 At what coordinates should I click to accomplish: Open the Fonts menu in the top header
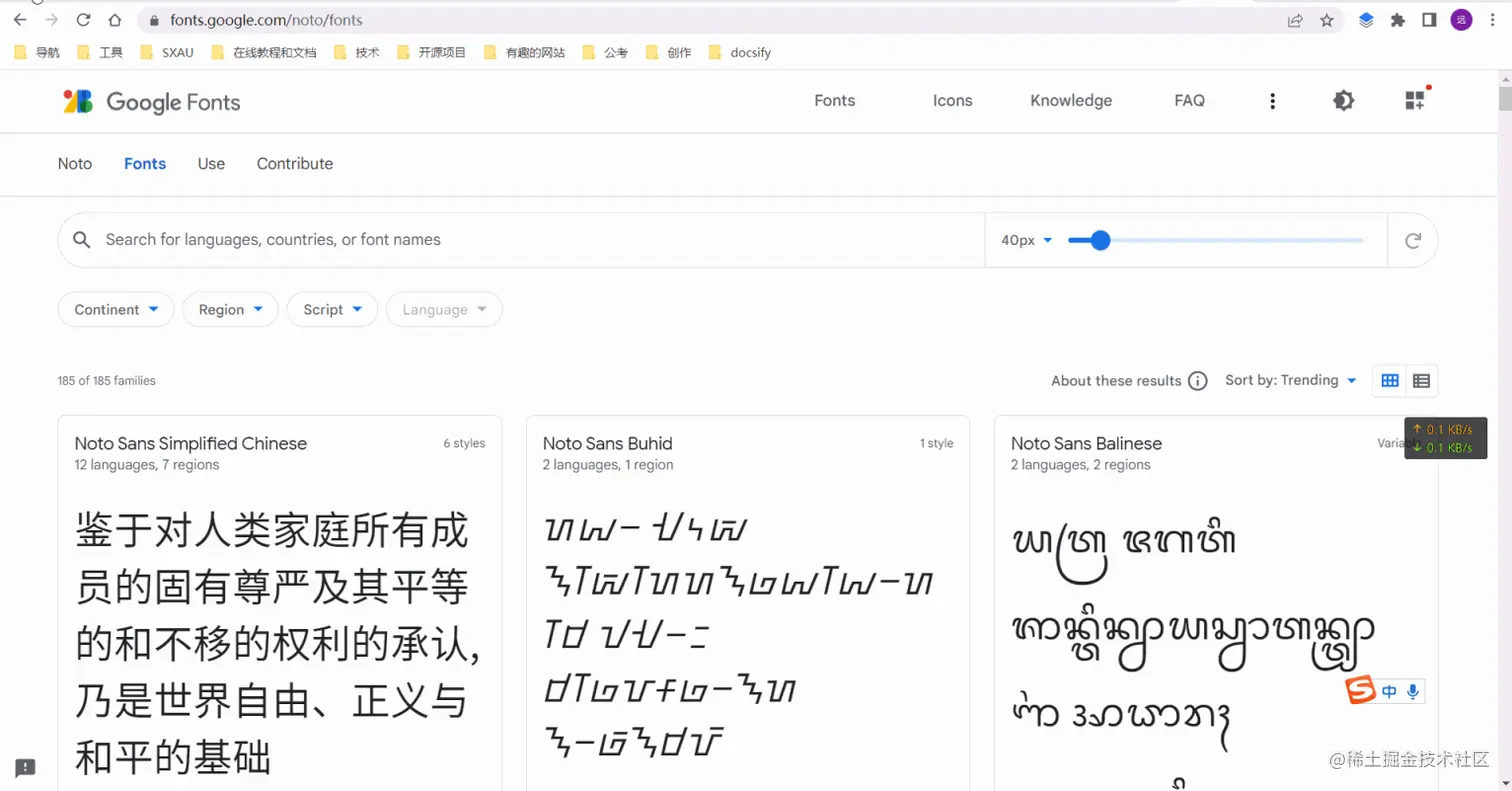pos(835,101)
